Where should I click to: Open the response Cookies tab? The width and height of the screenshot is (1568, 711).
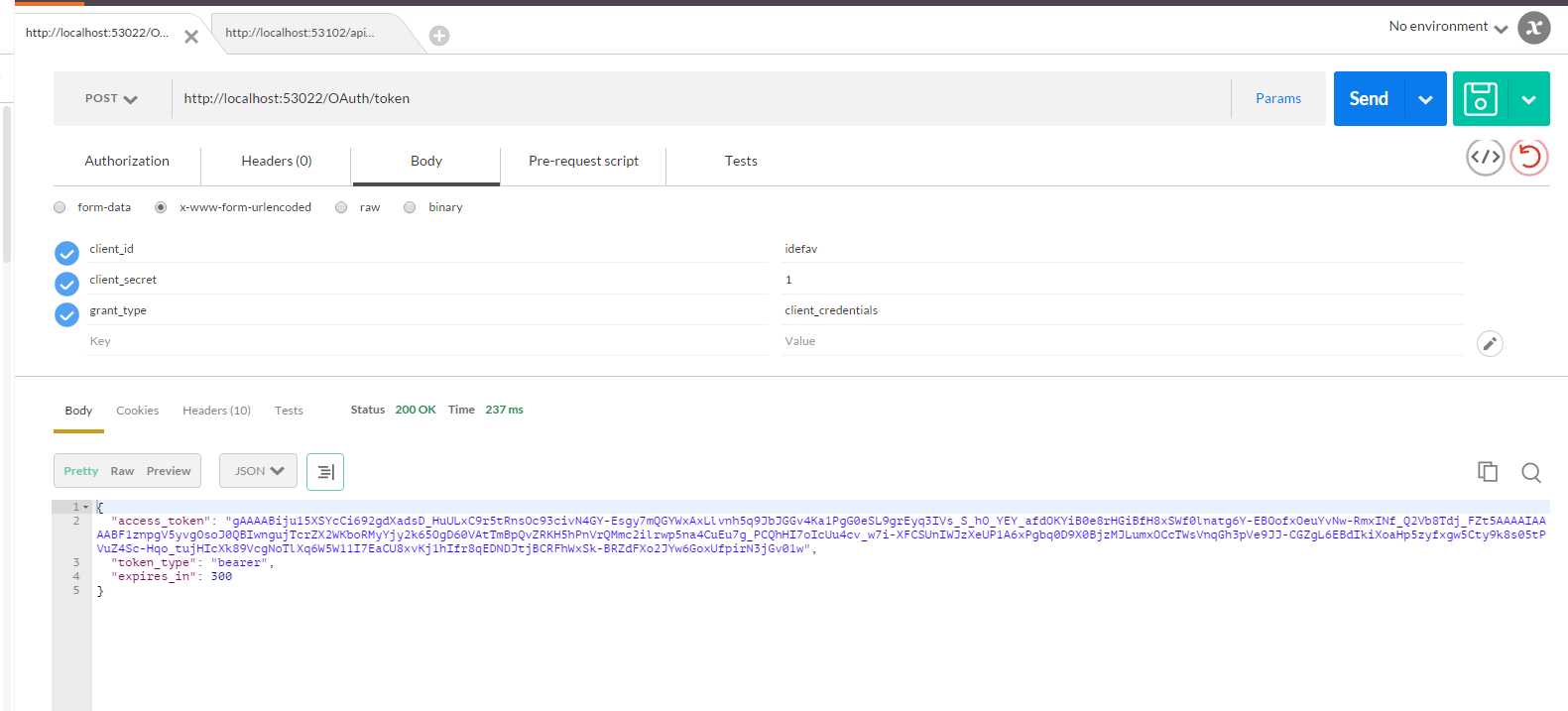pyautogui.click(x=137, y=411)
